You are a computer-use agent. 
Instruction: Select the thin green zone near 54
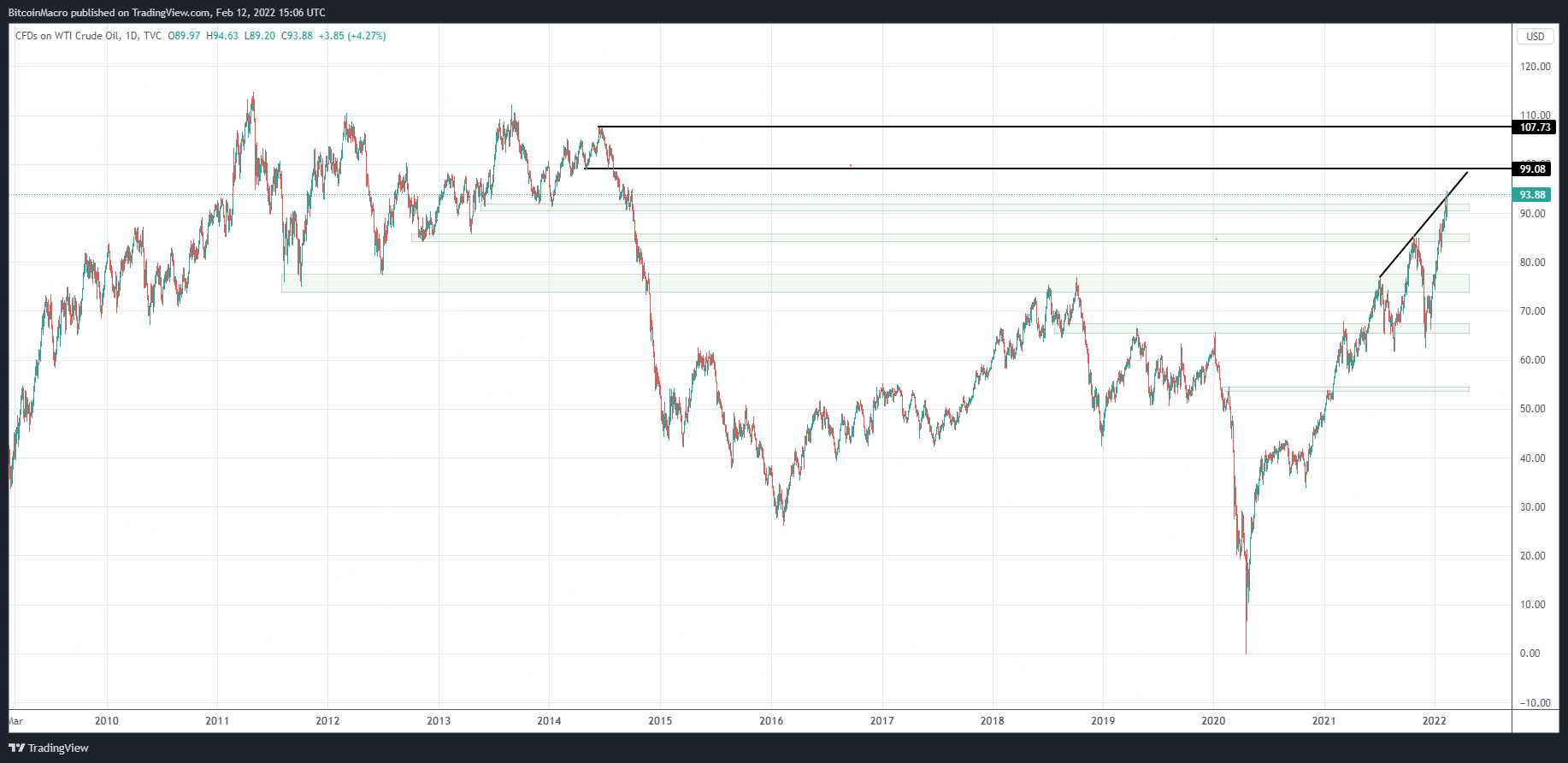1345,389
